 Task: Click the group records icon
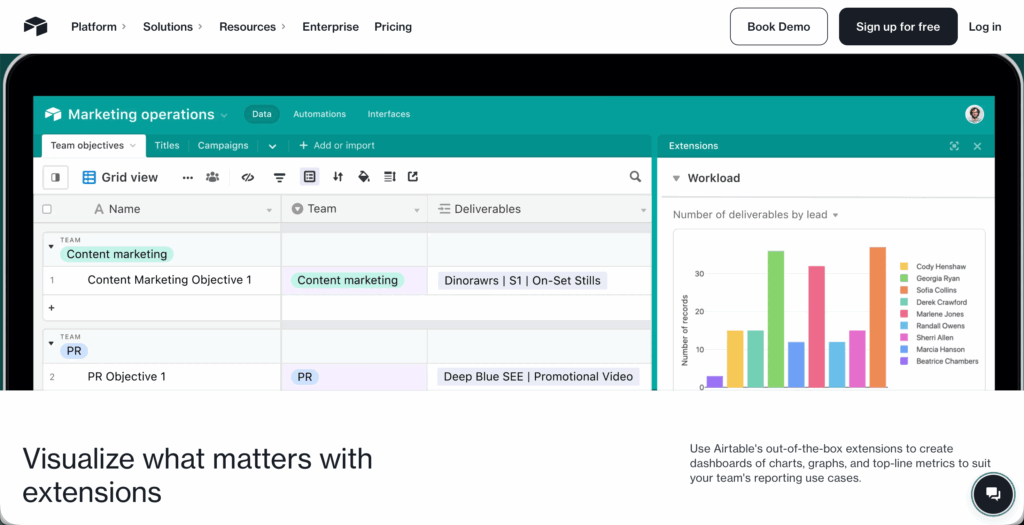(x=310, y=177)
